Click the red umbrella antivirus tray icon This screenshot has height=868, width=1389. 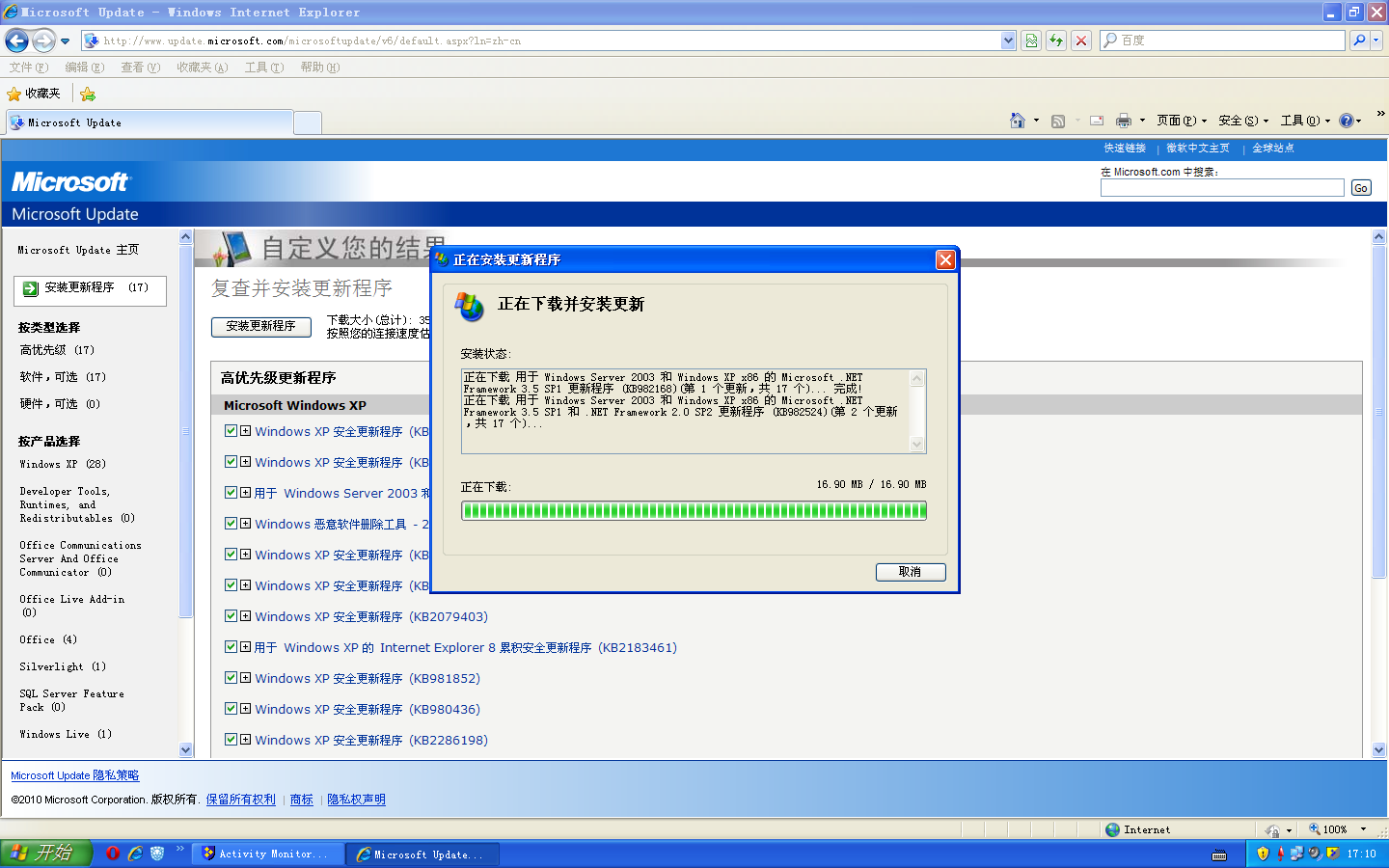coord(1281,854)
